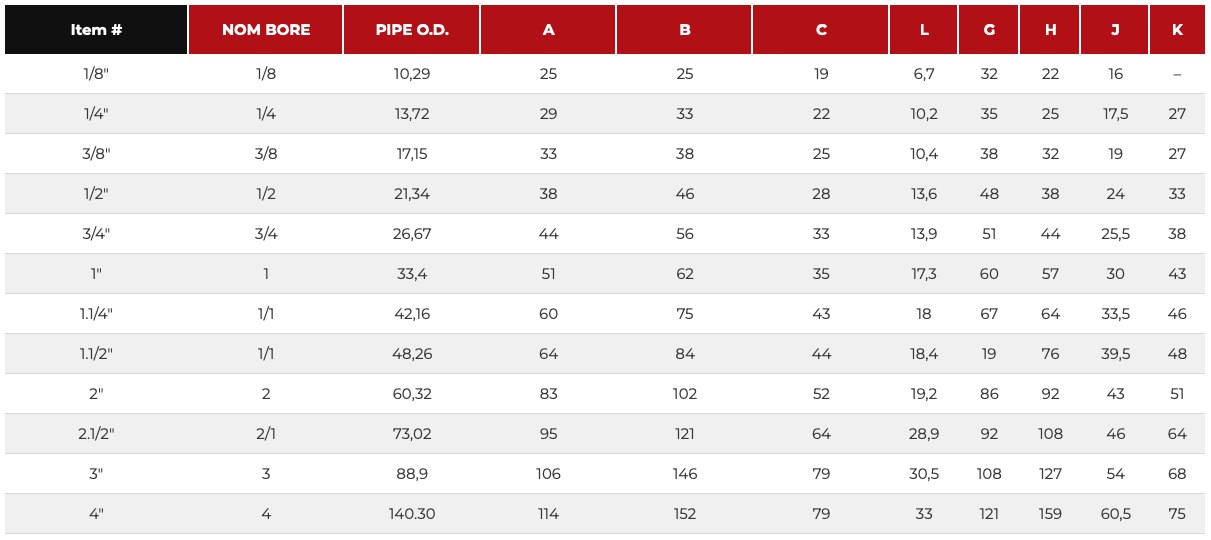Select the 2.1/2" item row label

pyautogui.click(x=96, y=434)
